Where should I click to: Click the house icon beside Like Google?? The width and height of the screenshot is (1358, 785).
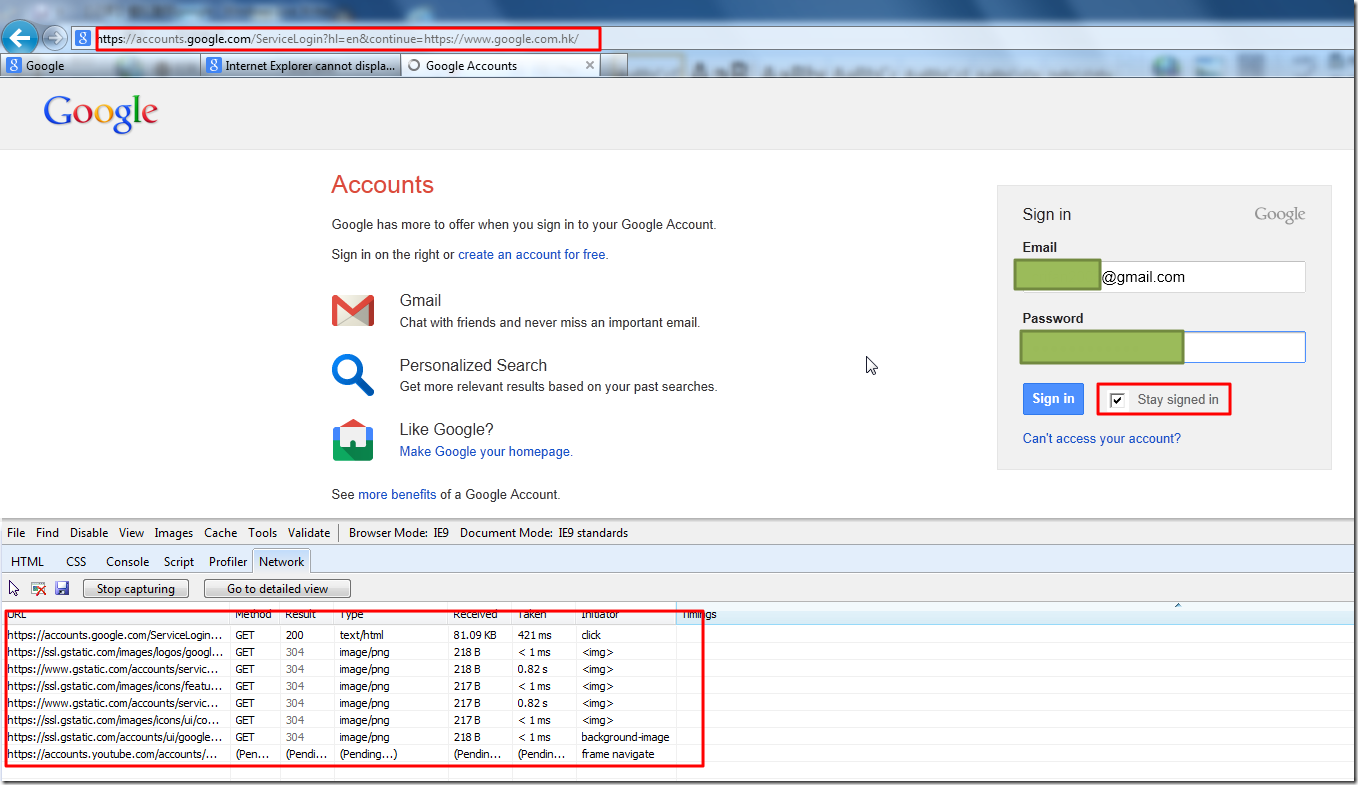coord(352,440)
